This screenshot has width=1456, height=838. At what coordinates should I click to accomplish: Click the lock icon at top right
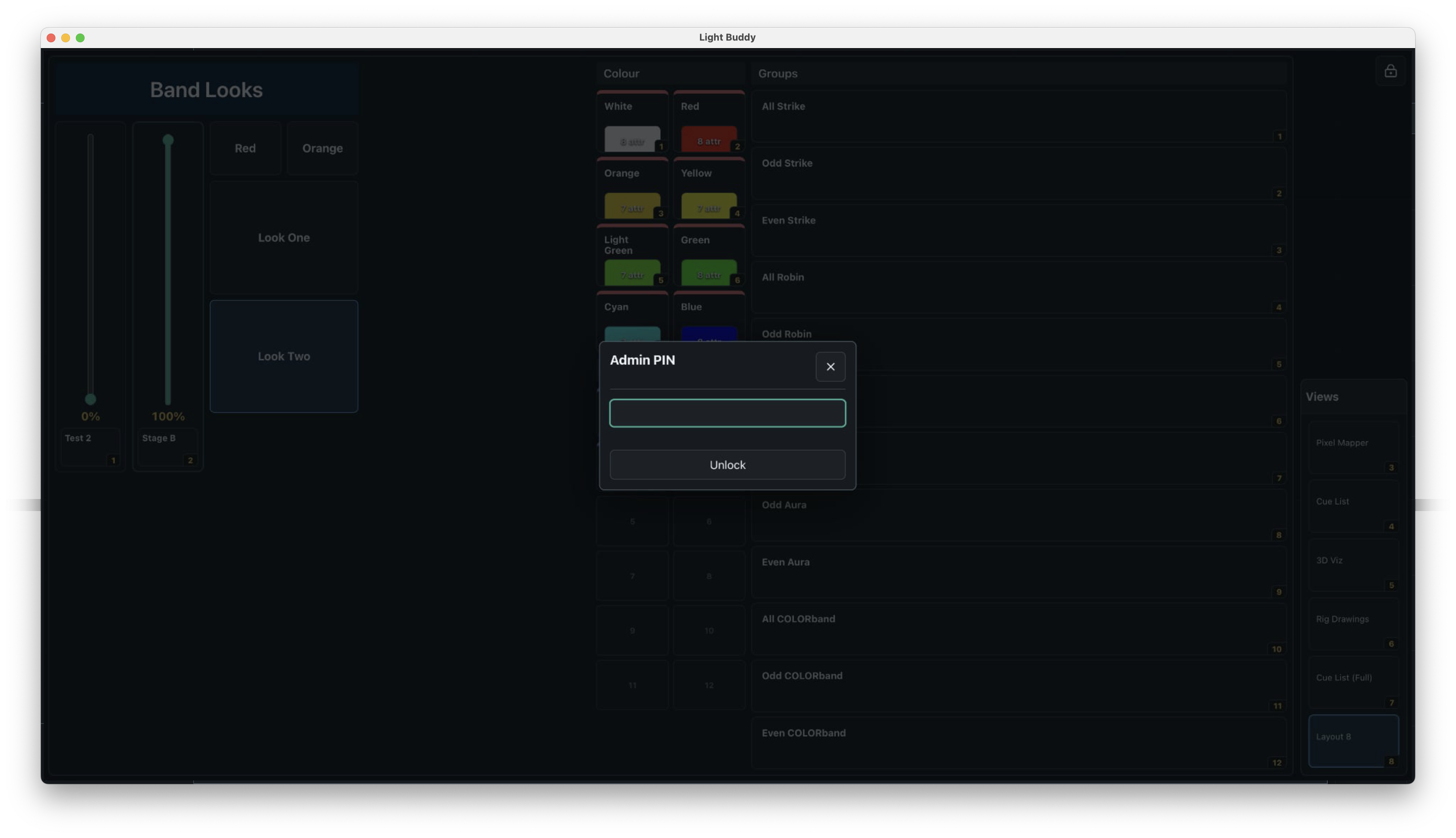click(1390, 71)
